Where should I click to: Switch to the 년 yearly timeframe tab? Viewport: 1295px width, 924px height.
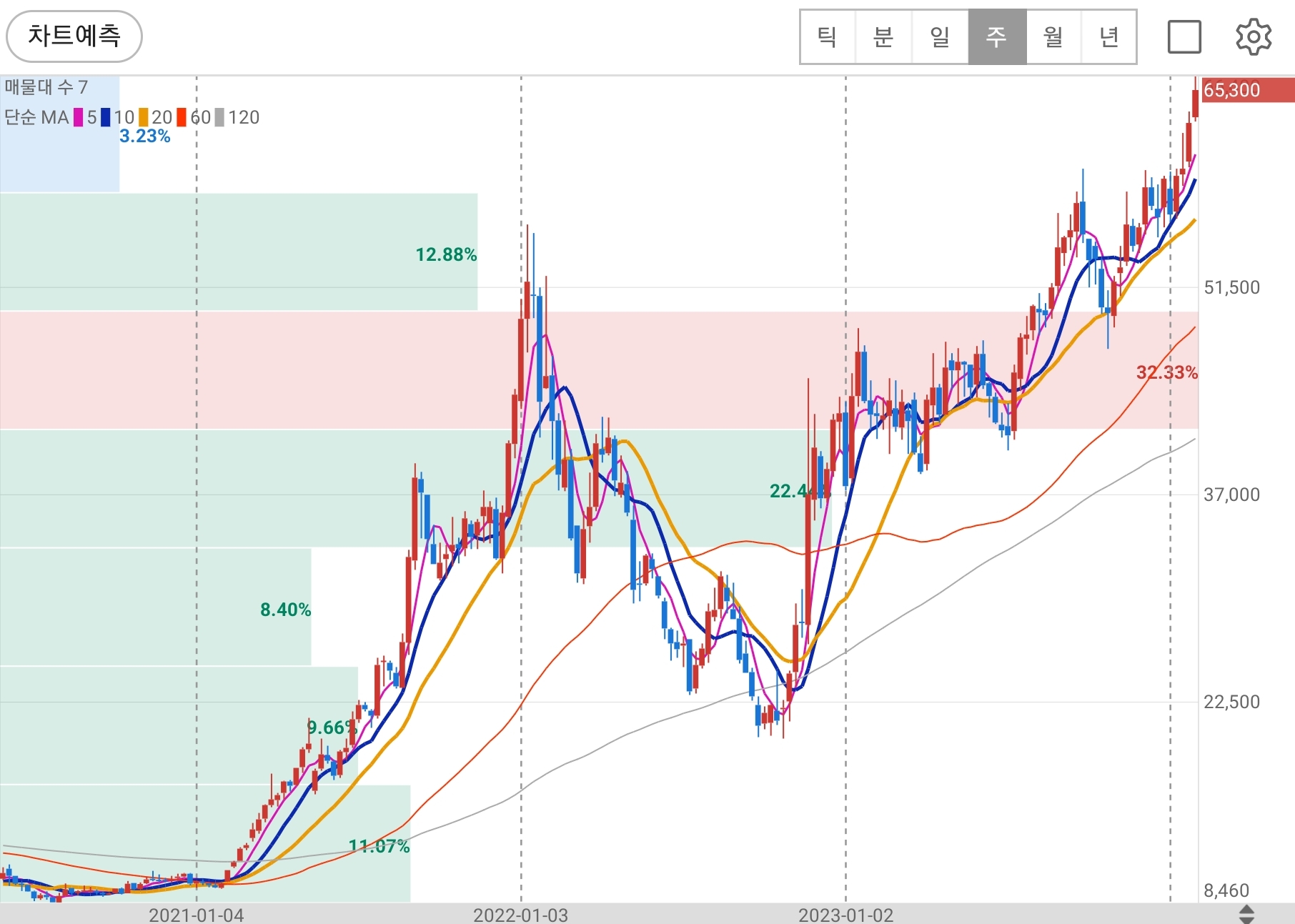1109,37
